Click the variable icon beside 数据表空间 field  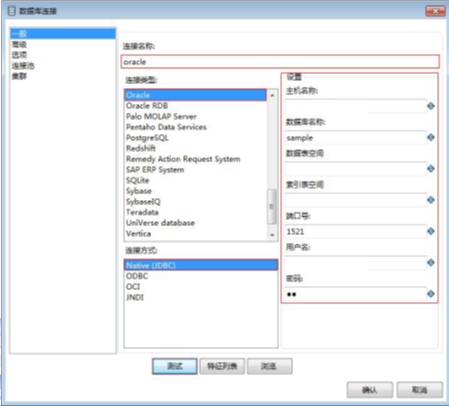431,169
